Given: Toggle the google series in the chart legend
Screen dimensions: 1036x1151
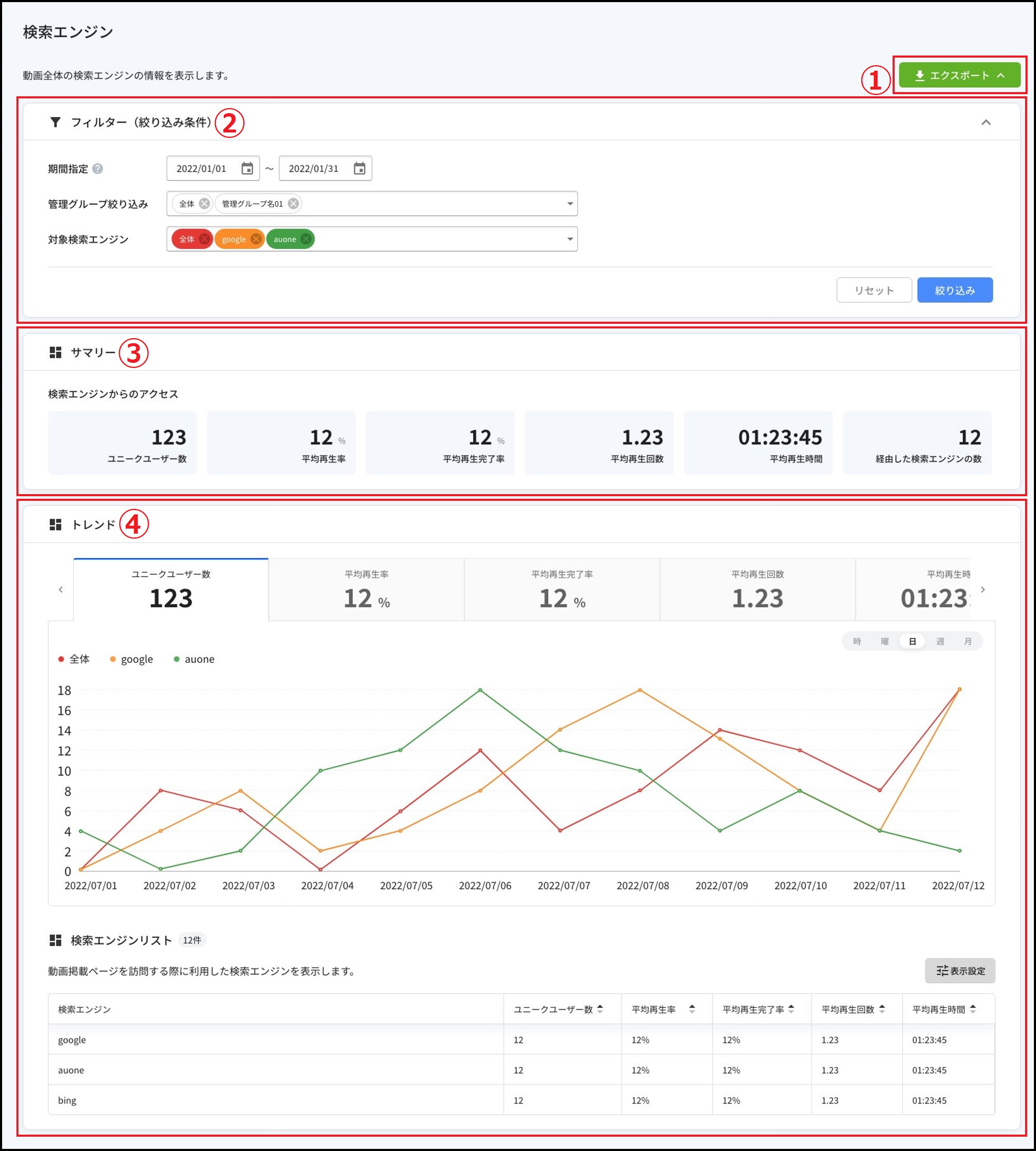Looking at the screenshot, I should click(132, 659).
